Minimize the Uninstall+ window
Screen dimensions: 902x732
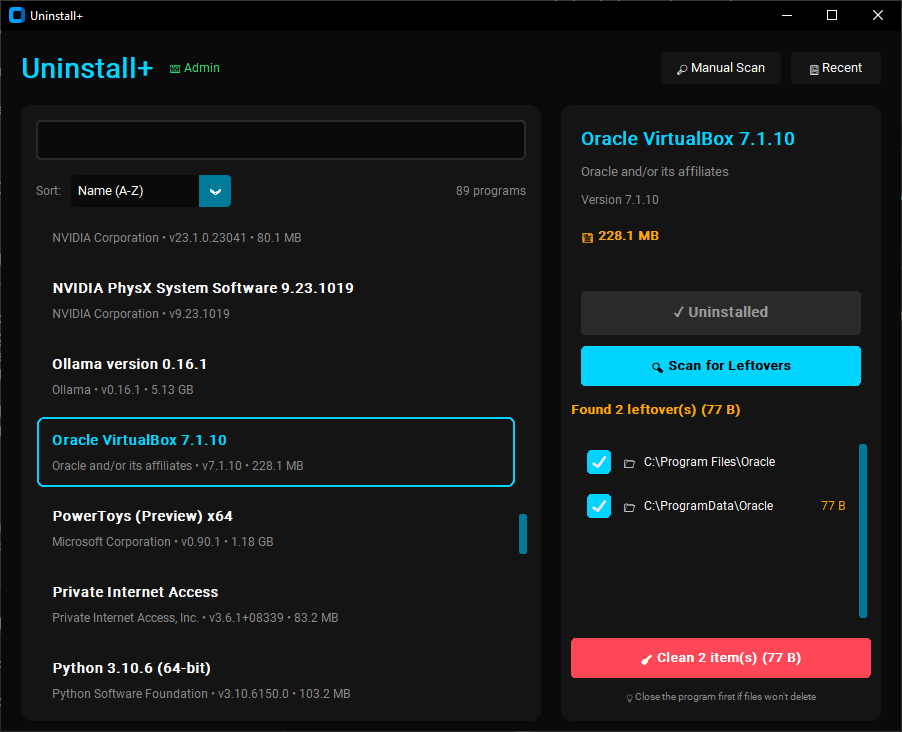(787, 16)
